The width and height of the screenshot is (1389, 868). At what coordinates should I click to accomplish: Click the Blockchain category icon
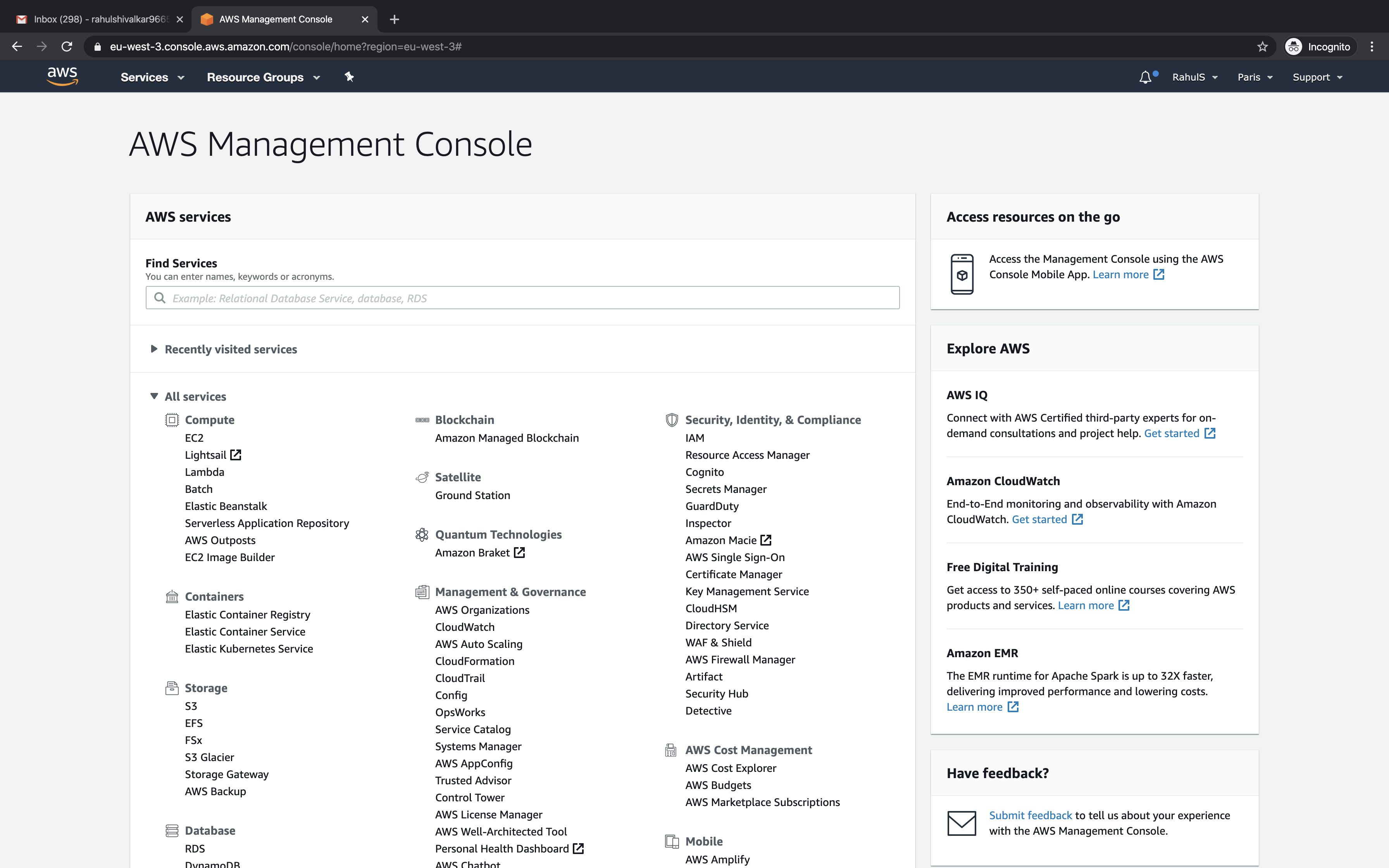[422, 420]
